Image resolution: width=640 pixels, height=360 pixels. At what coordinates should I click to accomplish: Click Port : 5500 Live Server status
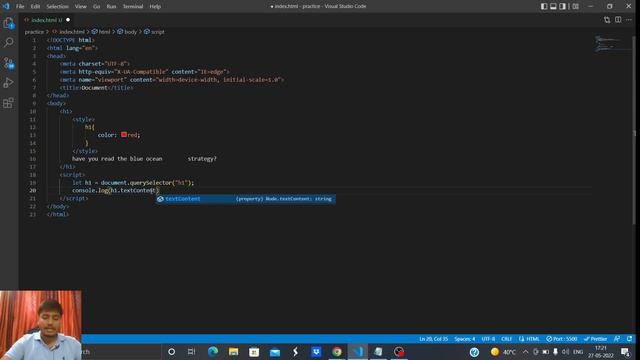tap(562, 339)
